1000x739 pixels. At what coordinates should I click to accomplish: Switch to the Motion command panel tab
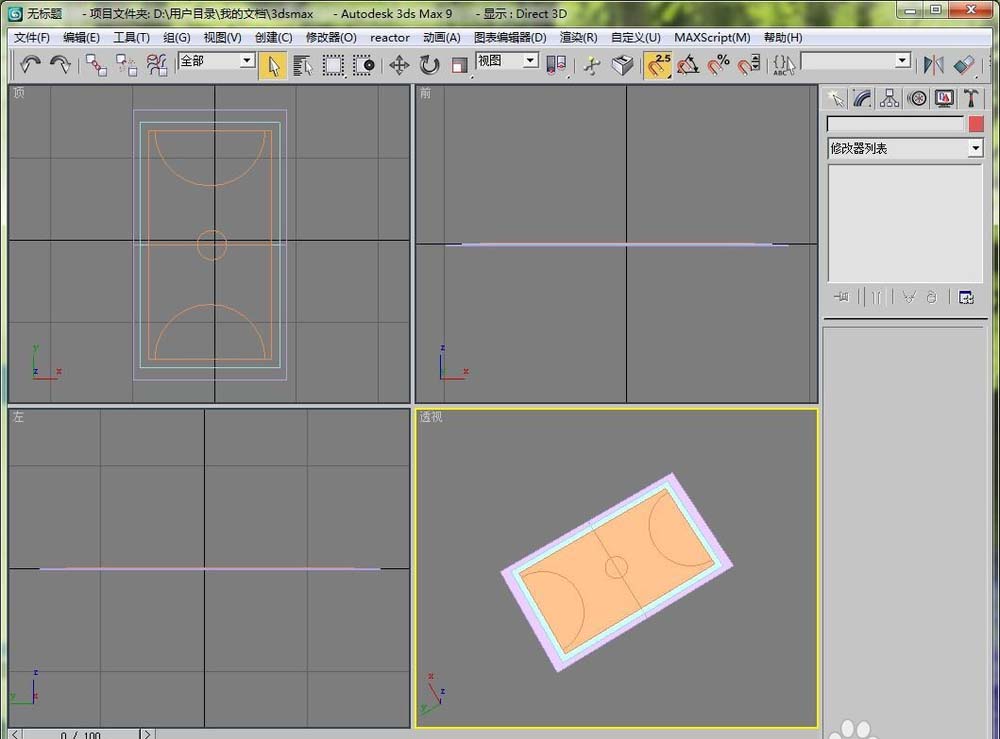[x=917, y=98]
